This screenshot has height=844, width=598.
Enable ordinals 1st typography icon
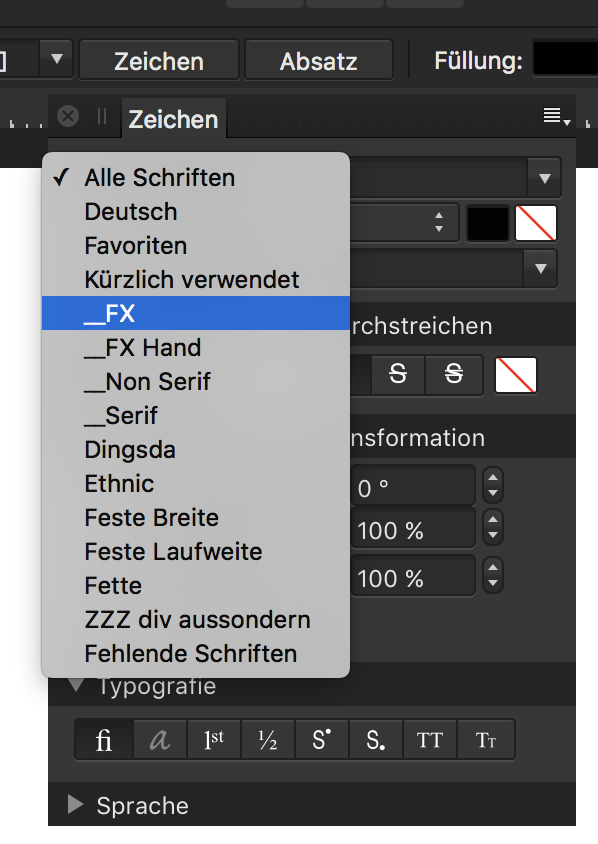pos(214,740)
